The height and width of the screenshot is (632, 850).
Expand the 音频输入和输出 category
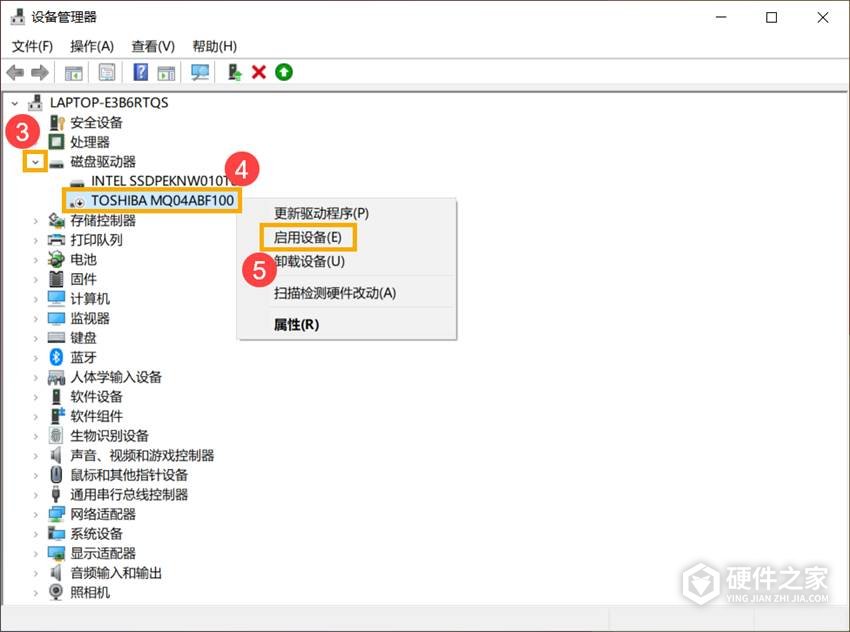pyautogui.click(x=36, y=573)
